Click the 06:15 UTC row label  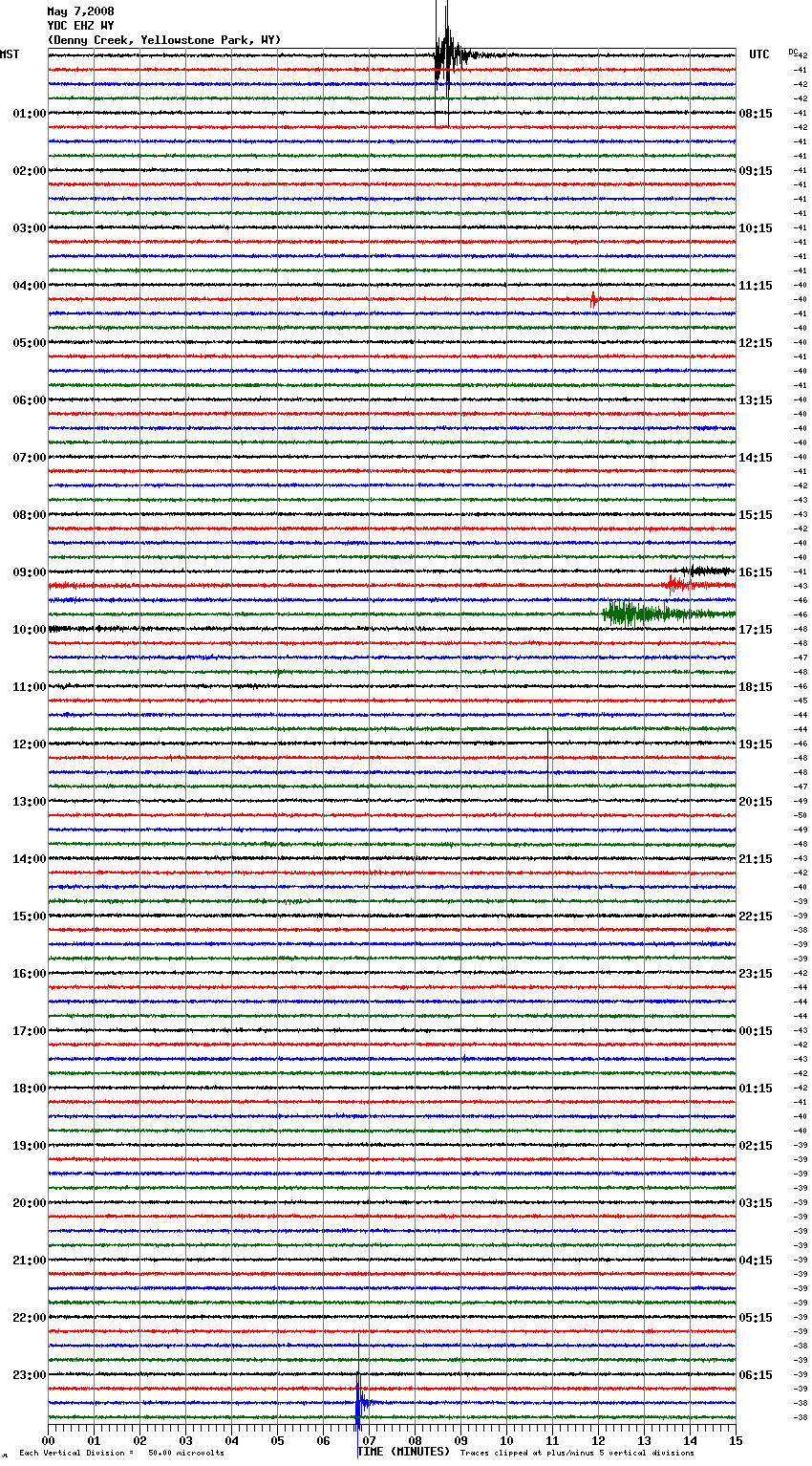tap(756, 1375)
